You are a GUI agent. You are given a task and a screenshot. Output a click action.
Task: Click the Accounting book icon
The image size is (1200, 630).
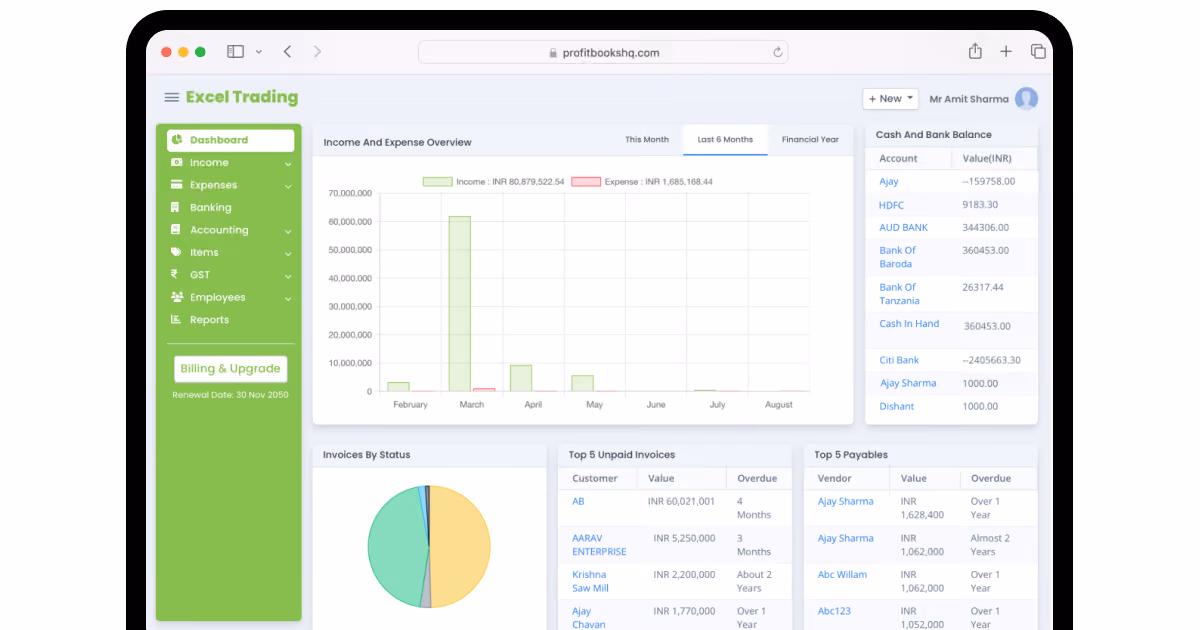tap(177, 230)
